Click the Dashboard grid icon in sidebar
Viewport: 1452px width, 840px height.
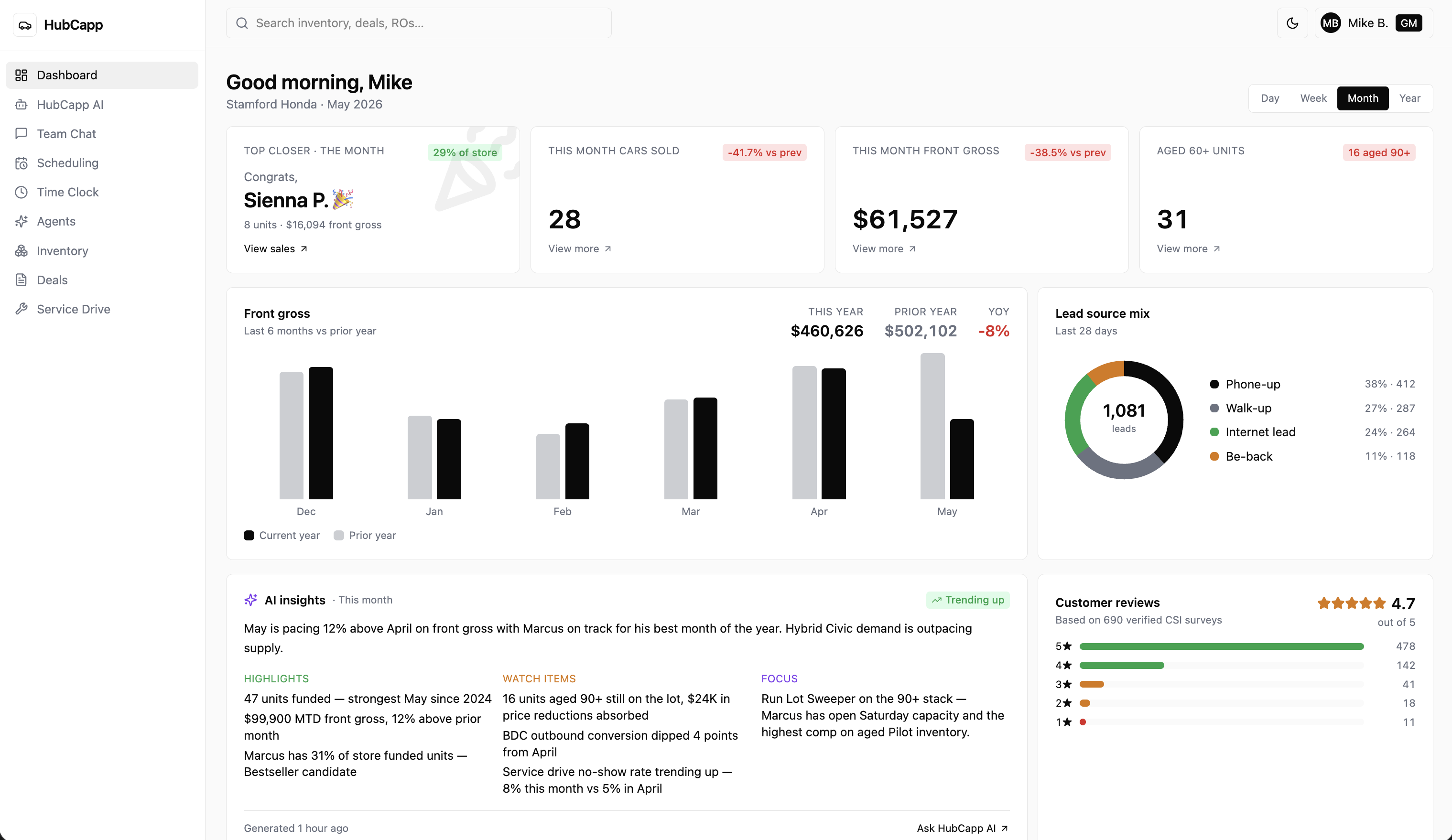(x=22, y=75)
